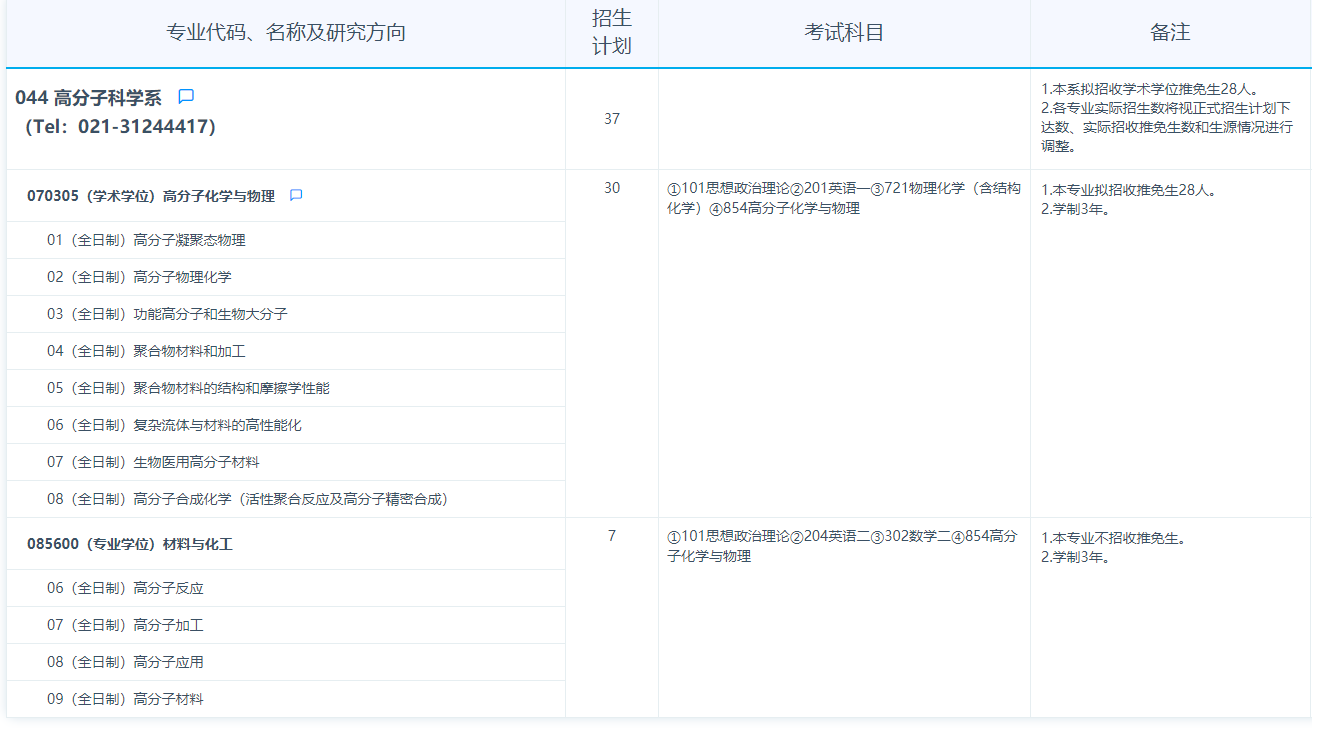The image size is (1320, 729).
Task: Select direction 06 高分子反应
Action: tap(125, 588)
